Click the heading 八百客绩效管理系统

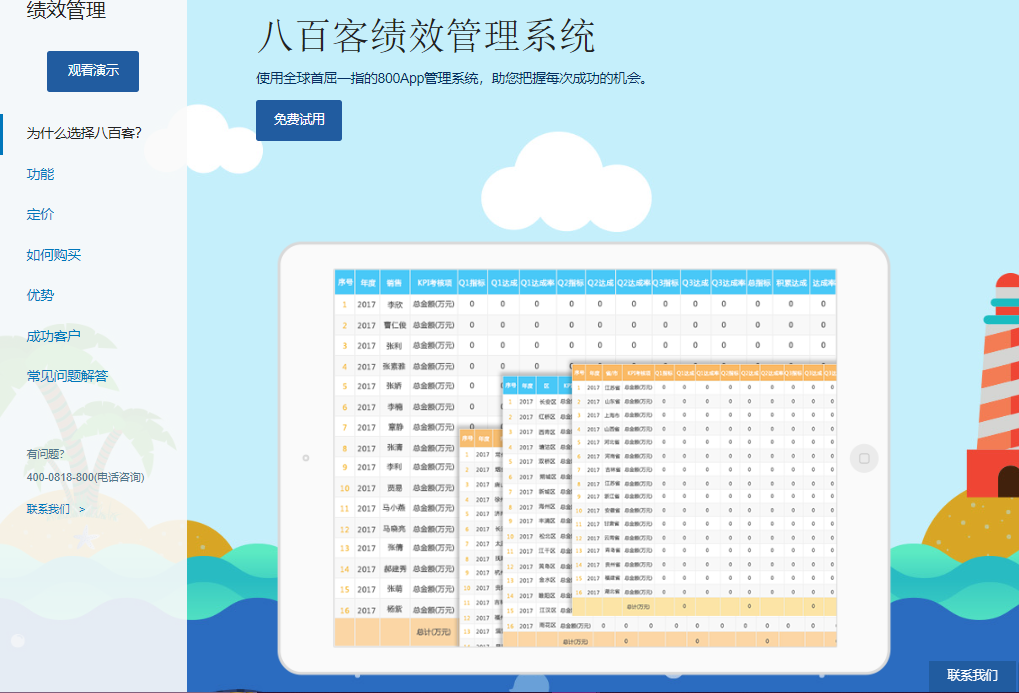(426, 36)
